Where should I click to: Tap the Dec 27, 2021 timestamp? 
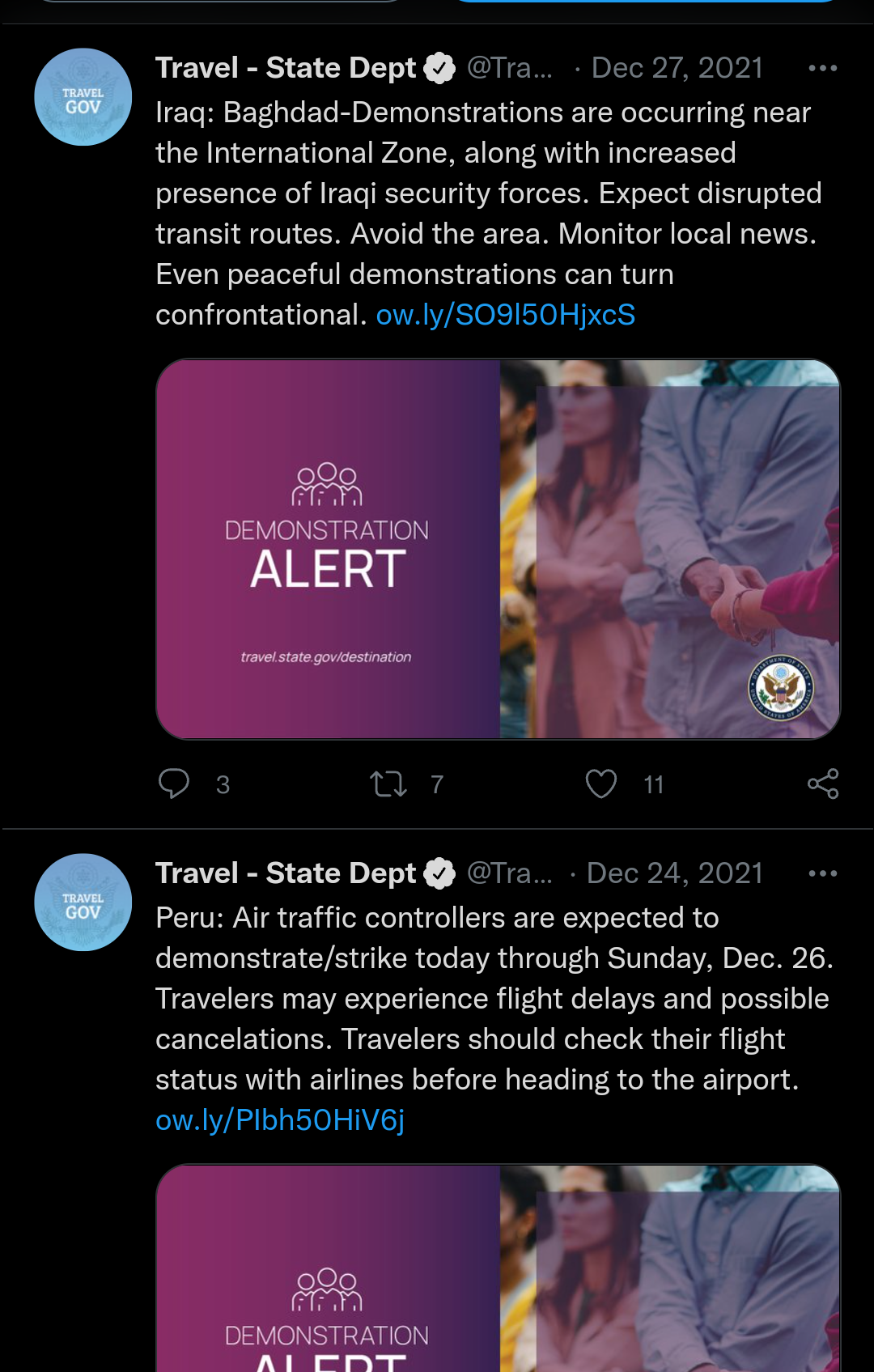[677, 68]
